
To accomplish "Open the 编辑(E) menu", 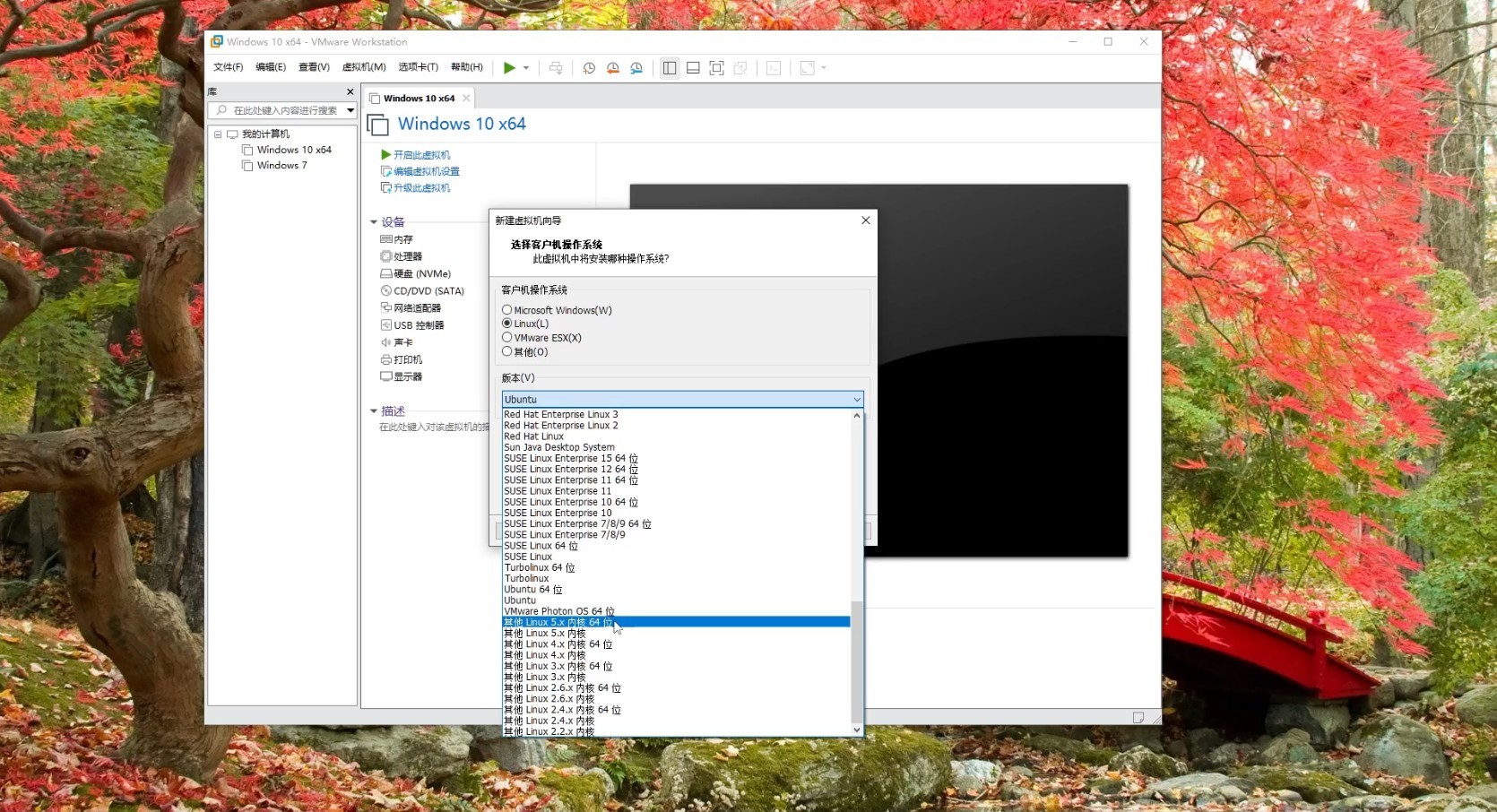I will pyautogui.click(x=271, y=67).
